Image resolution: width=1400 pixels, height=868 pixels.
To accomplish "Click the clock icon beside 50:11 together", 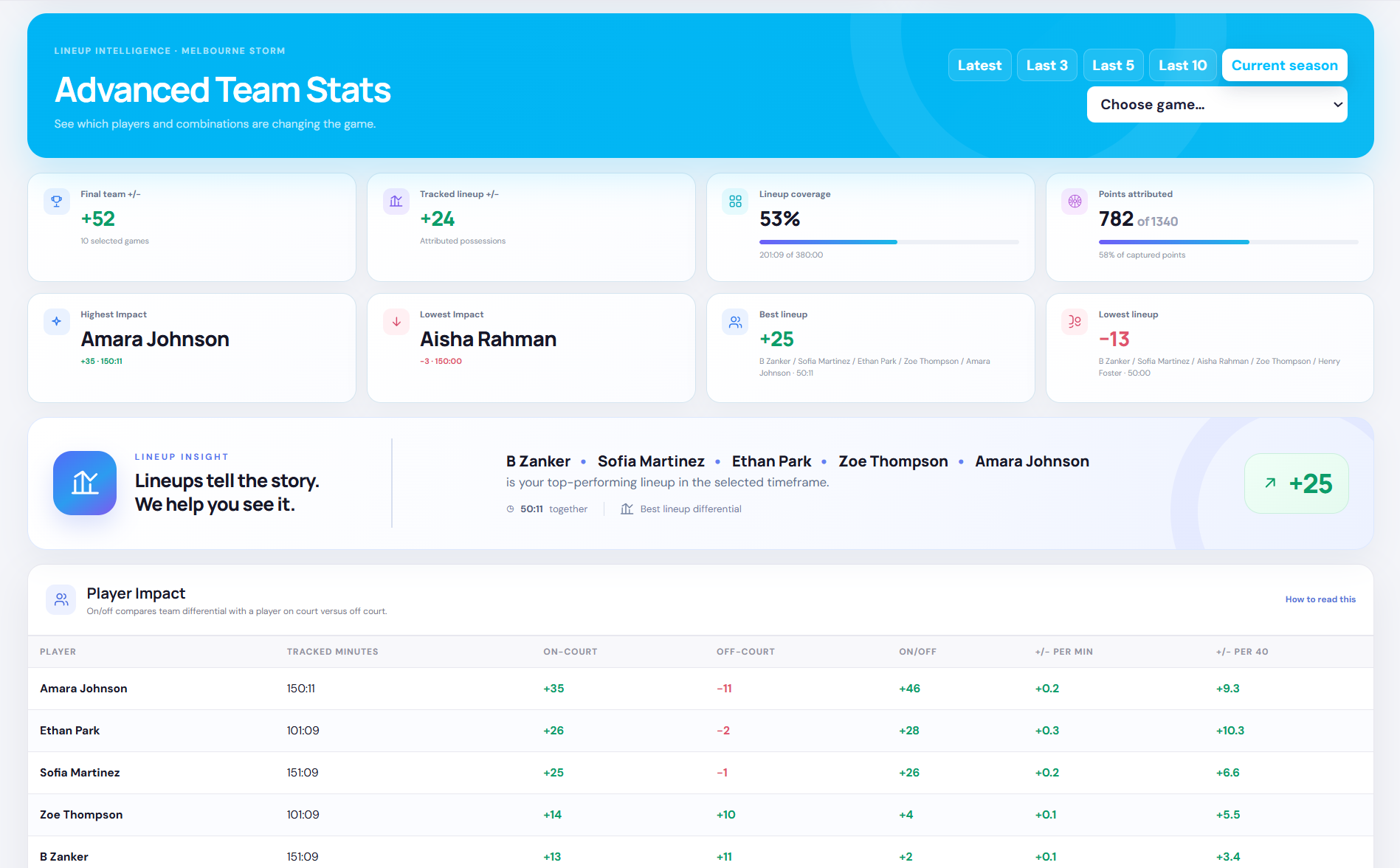I will [510, 509].
